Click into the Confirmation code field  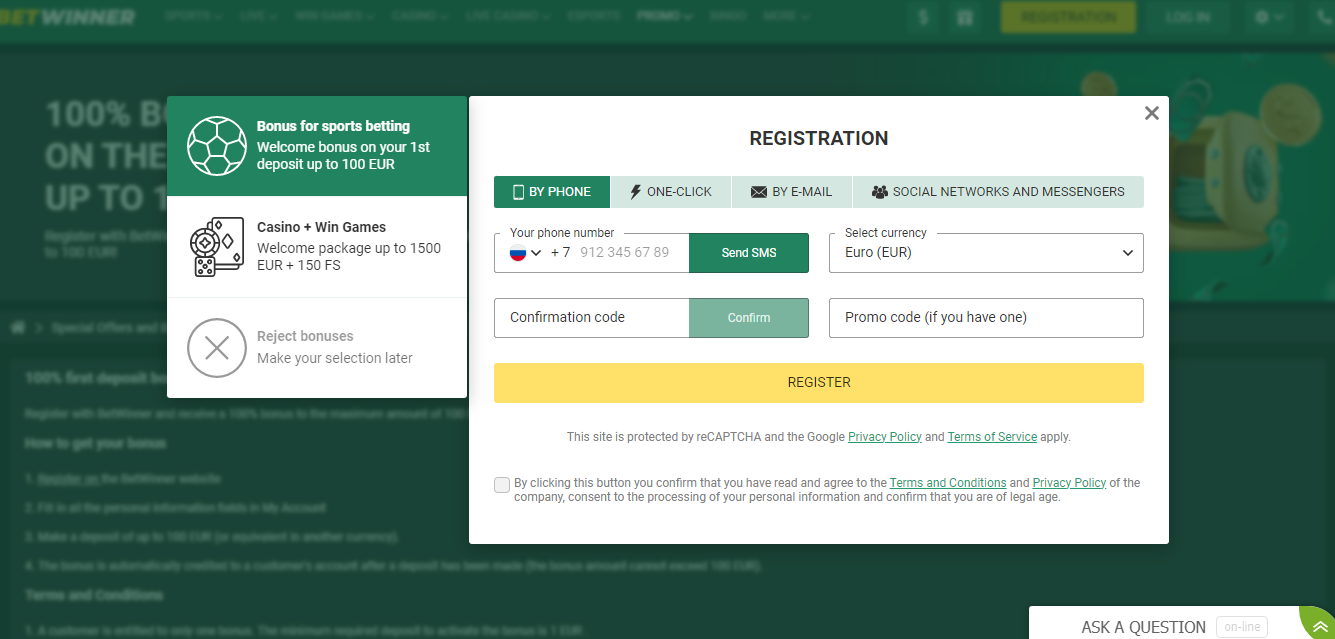(591, 318)
